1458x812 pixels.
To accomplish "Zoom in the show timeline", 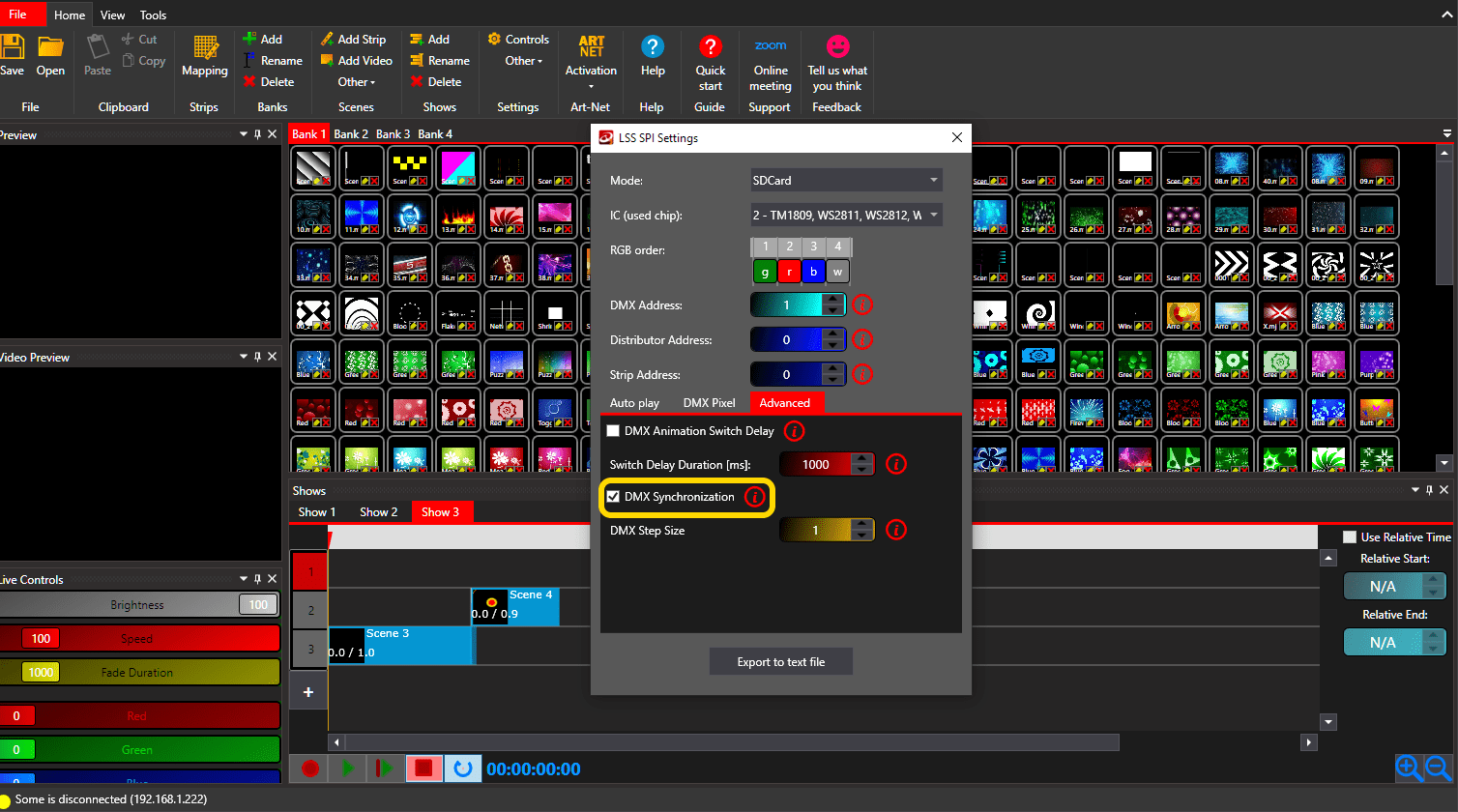I will click(x=1409, y=768).
